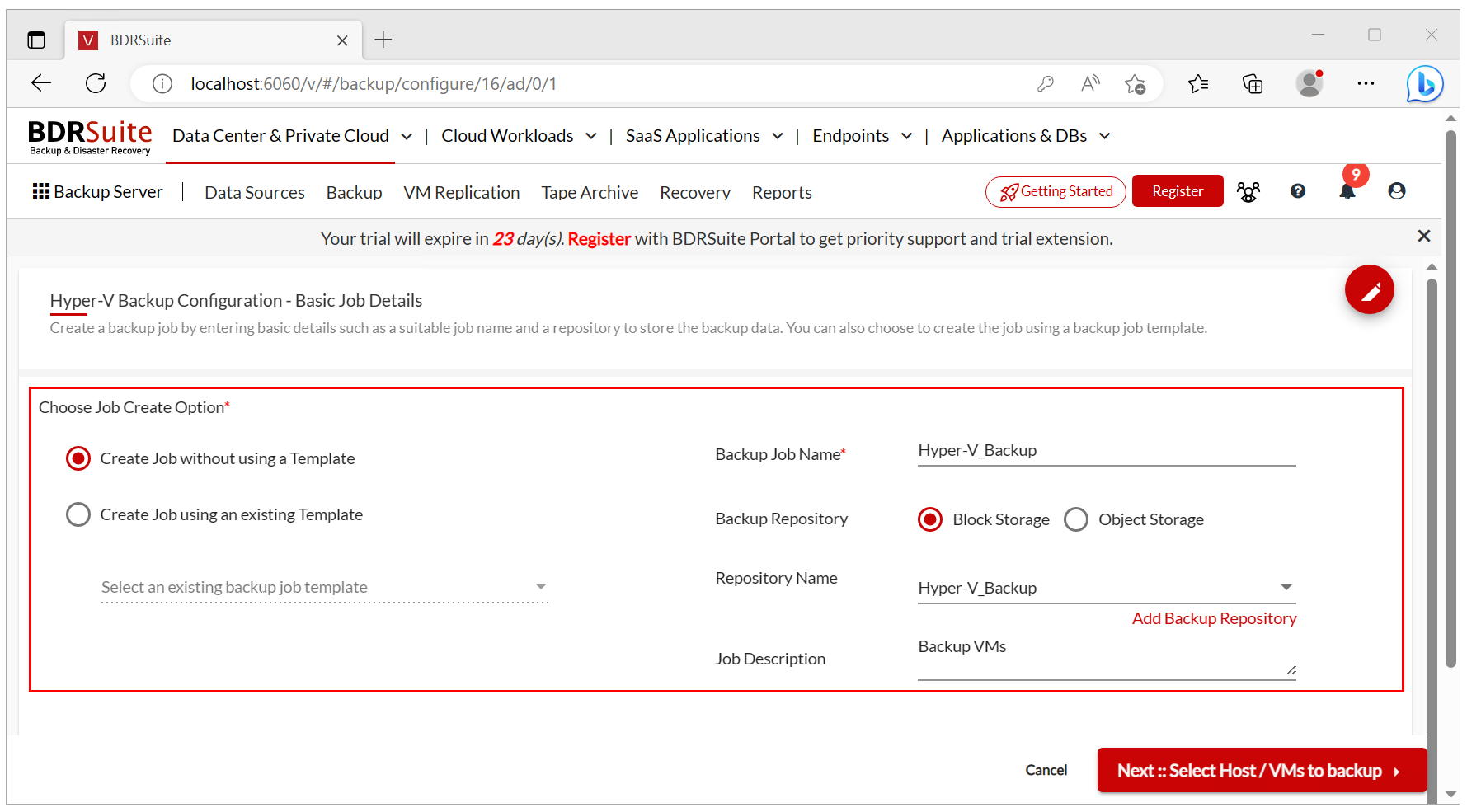This screenshot has width=1467, height=812.
Task: Close the trial expiry banner
Action: [x=1423, y=236]
